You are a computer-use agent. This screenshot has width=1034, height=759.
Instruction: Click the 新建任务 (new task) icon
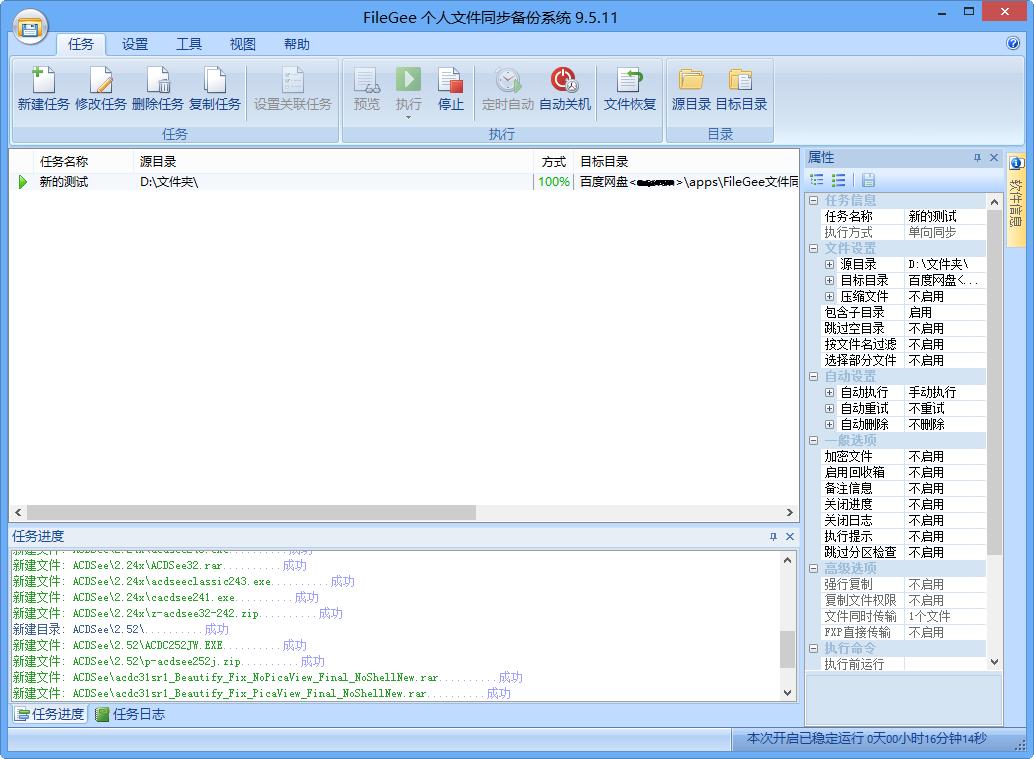pos(43,81)
